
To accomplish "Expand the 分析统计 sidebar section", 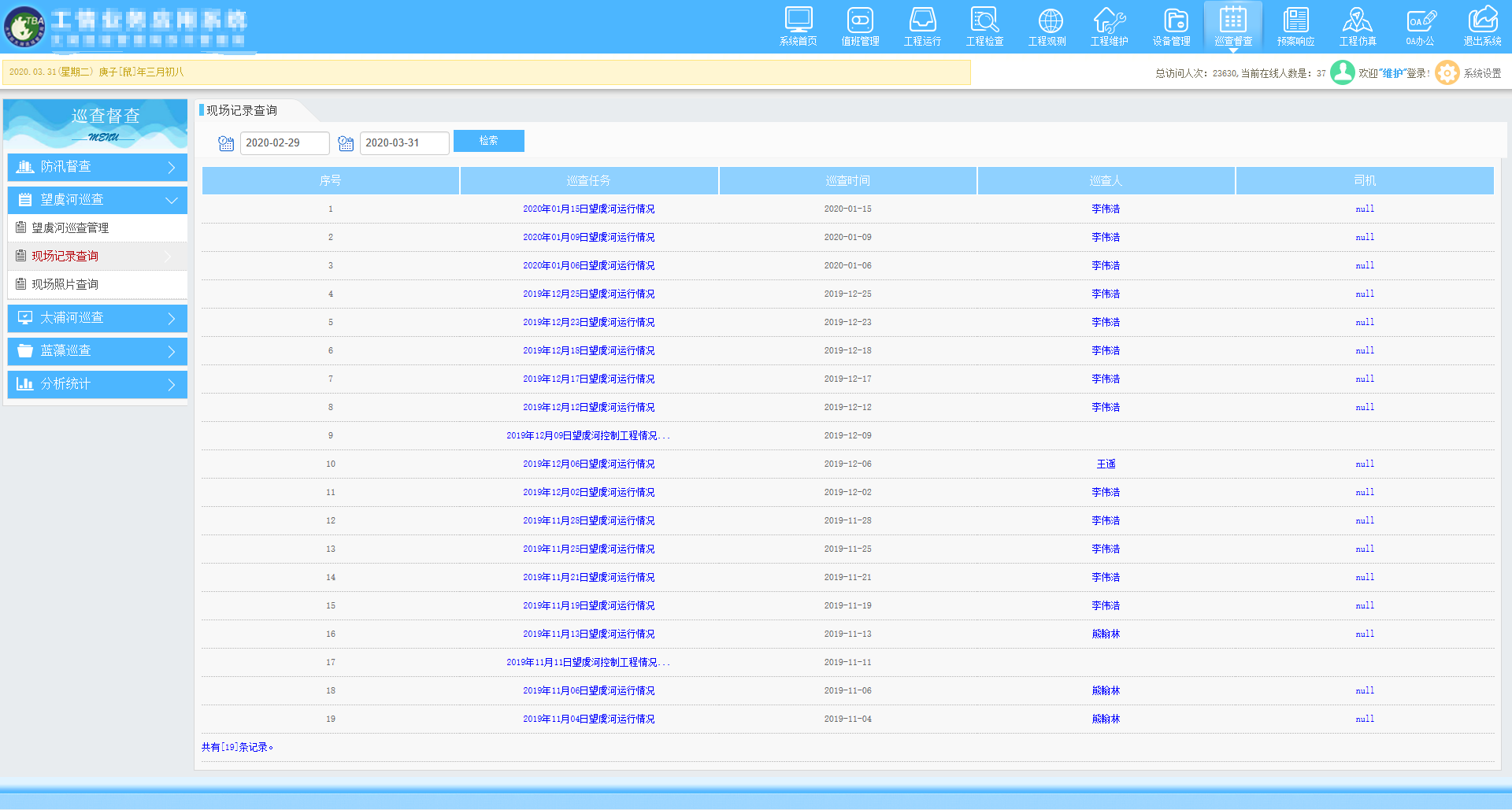I will [x=97, y=384].
